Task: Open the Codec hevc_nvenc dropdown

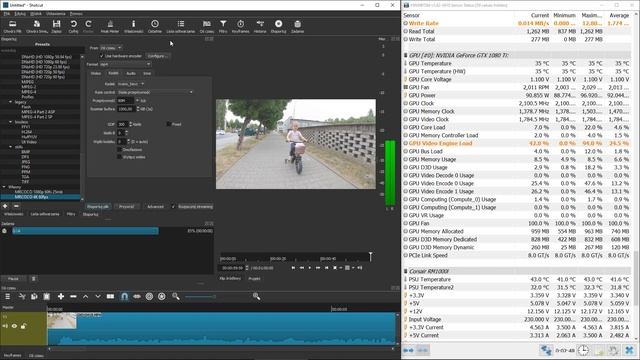Action: coord(131,84)
